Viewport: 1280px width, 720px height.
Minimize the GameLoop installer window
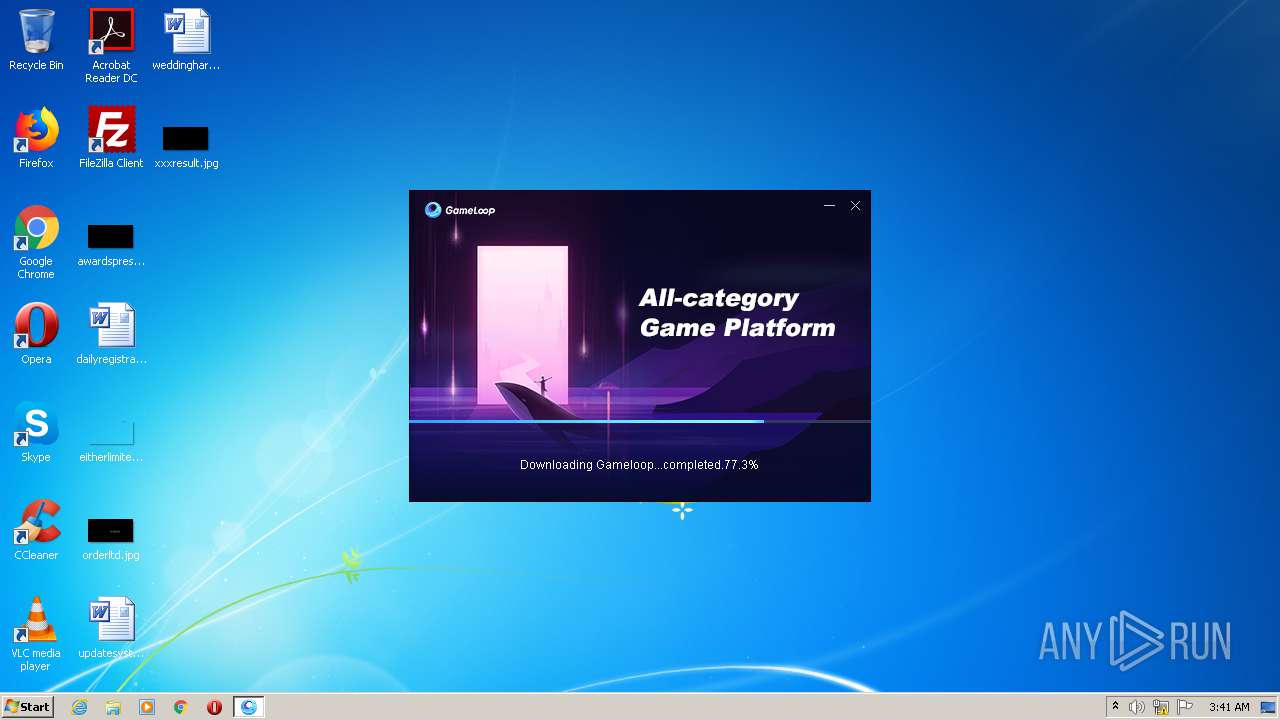(829, 205)
